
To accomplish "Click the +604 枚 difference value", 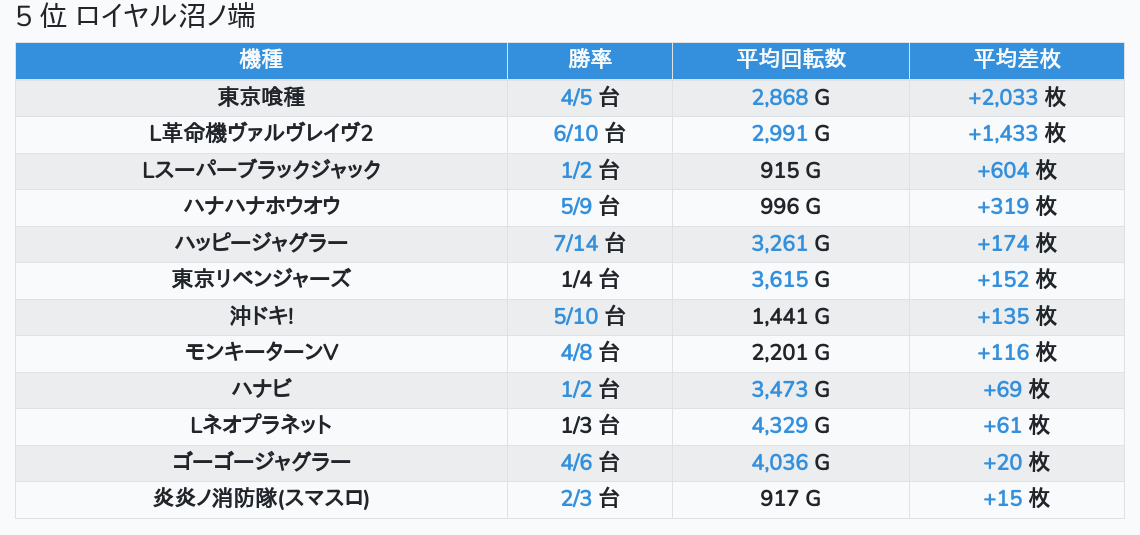I will [x=1016, y=170].
